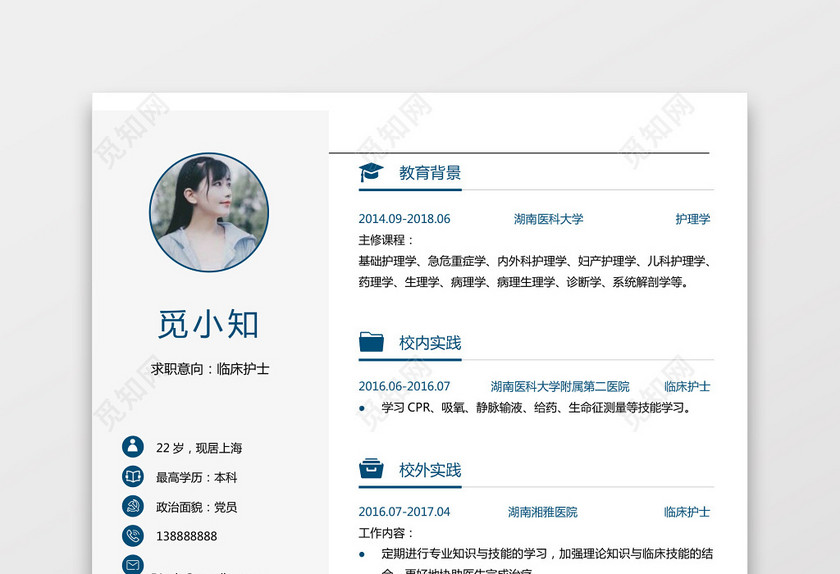
Task: Click the 工作内容： label
Action: coord(386,533)
